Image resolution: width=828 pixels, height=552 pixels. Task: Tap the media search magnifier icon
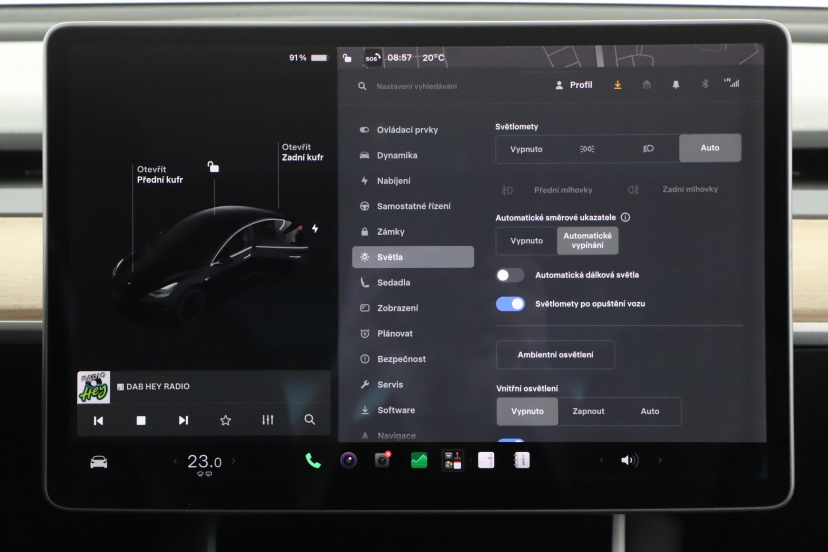[310, 419]
